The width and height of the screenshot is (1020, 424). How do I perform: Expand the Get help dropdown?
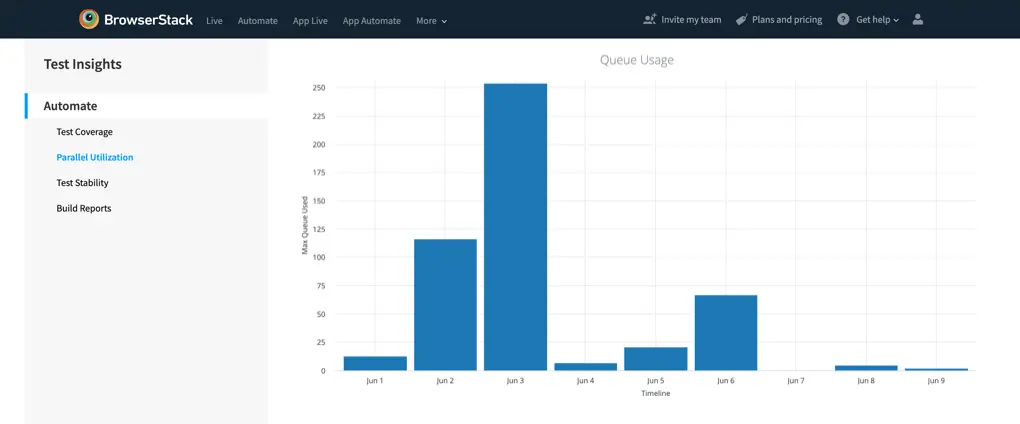(877, 19)
